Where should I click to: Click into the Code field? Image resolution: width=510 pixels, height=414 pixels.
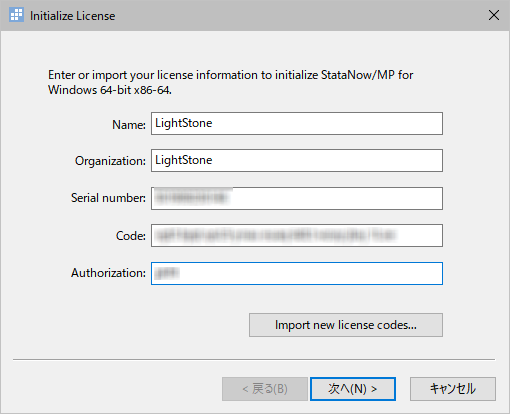[297, 236]
